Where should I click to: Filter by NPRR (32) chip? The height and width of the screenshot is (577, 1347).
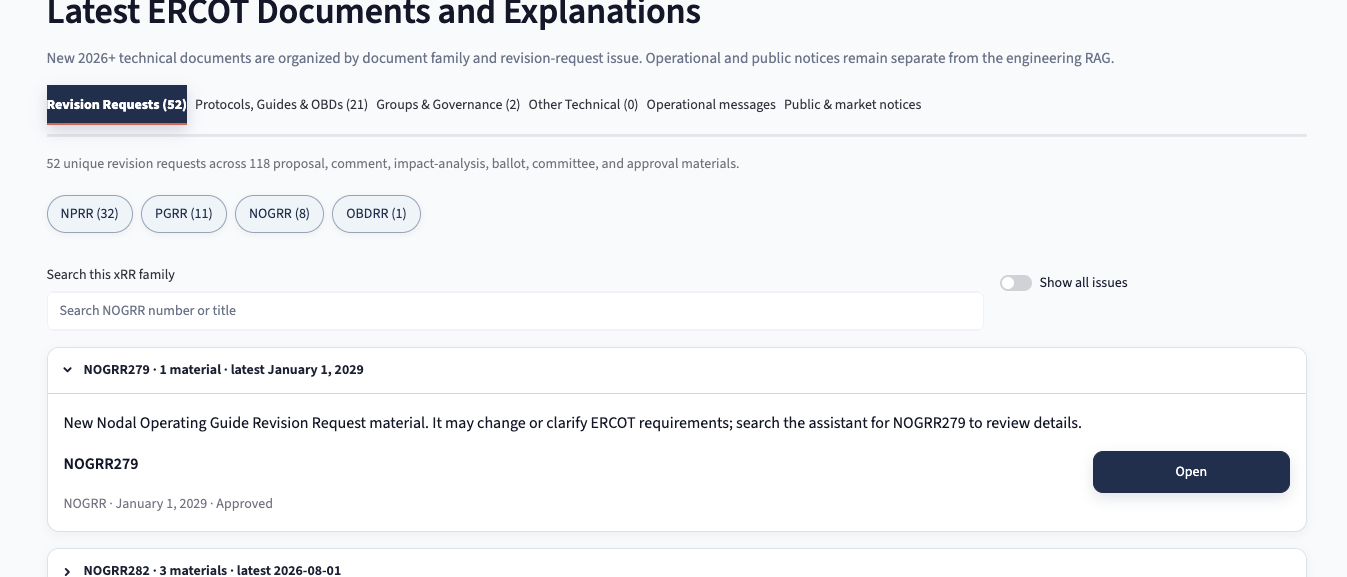(90, 214)
